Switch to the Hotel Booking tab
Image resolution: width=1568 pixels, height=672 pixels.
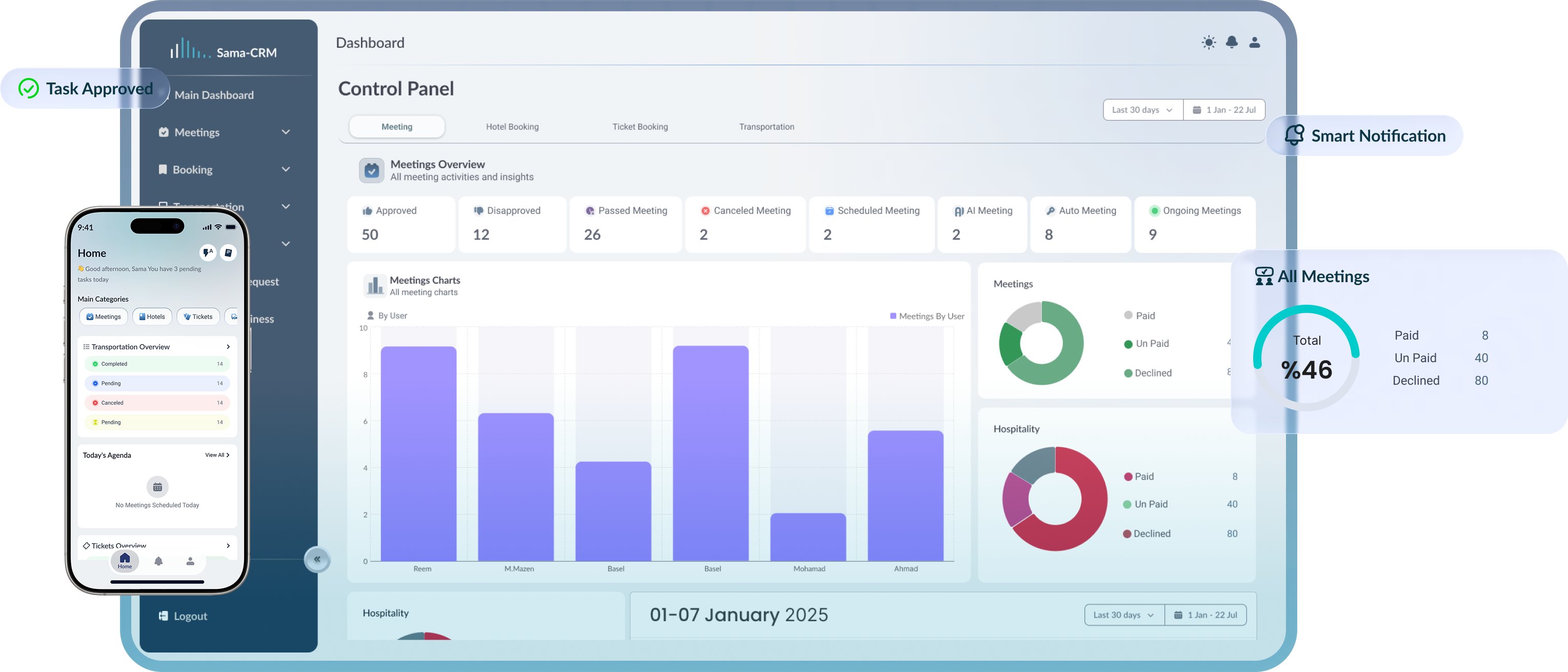point(512,127)
